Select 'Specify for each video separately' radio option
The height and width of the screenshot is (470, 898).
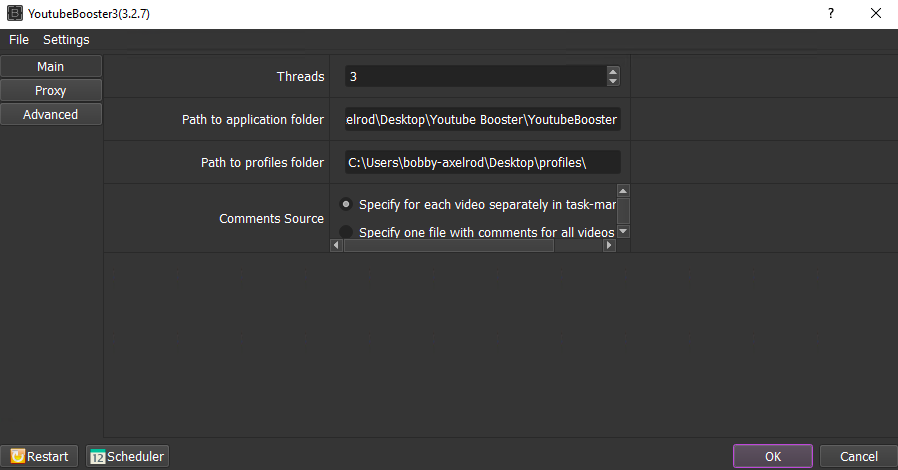(346, 204)
